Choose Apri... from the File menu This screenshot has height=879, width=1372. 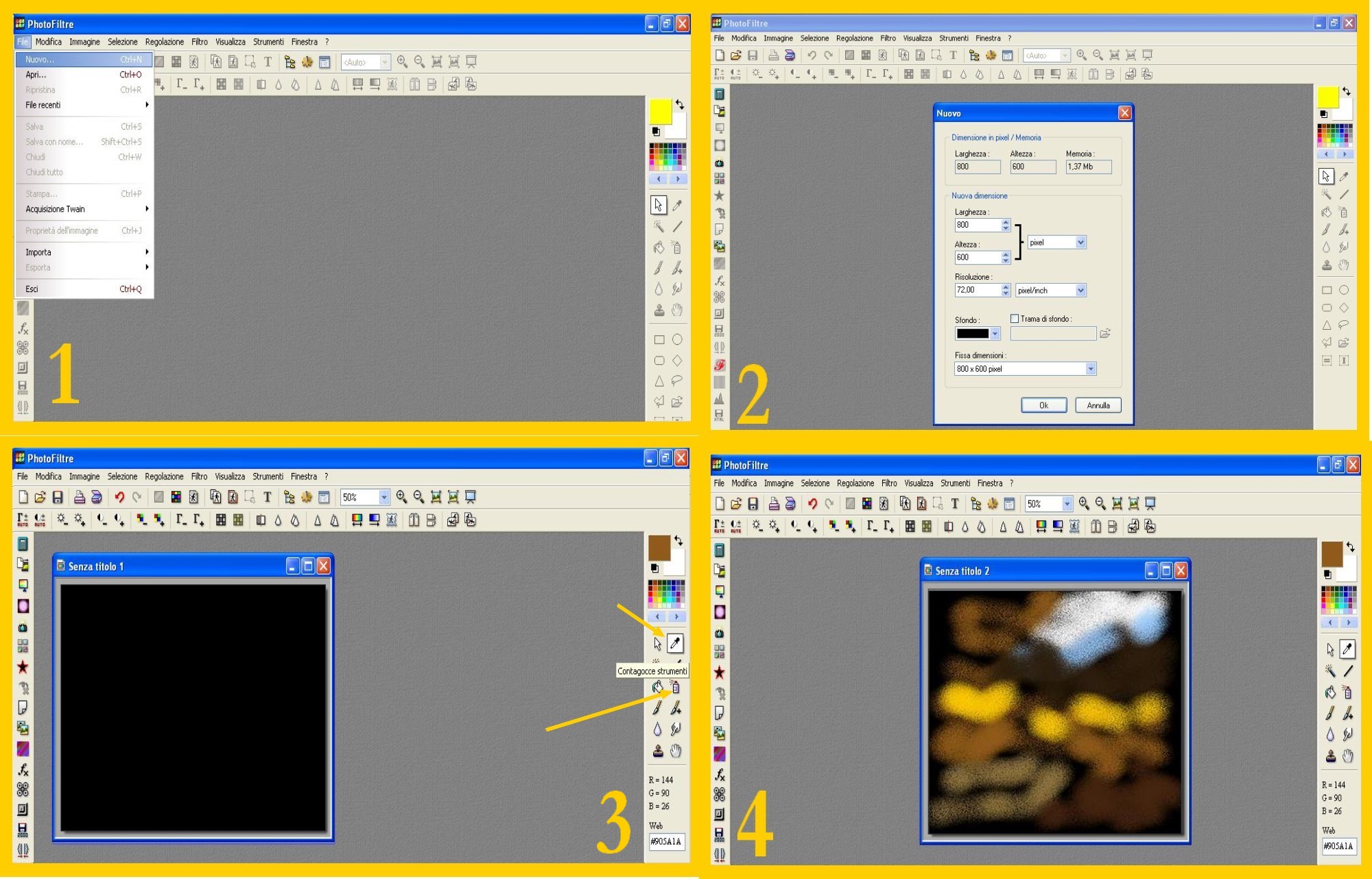pos(36,75)
